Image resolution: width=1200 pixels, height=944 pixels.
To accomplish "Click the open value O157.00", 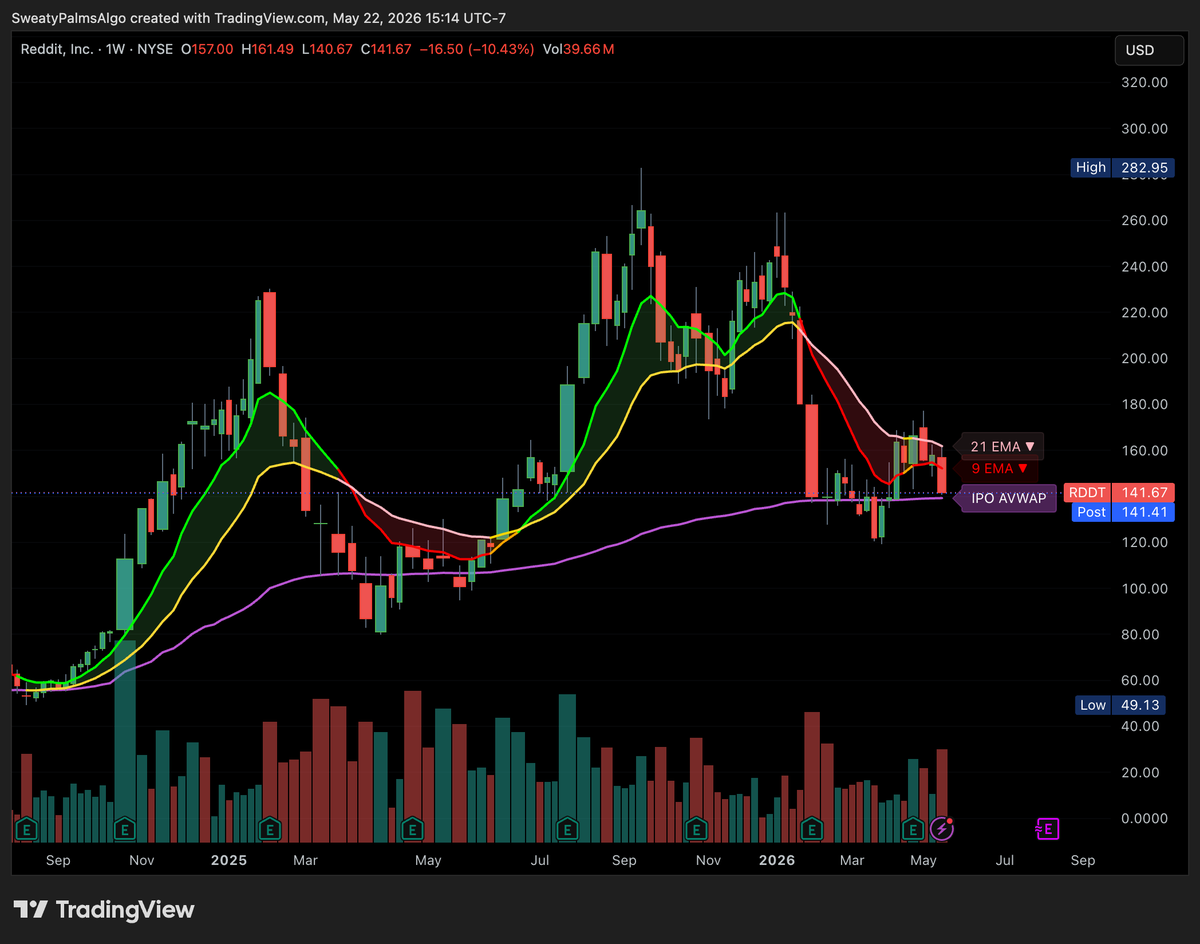I will pos(207,49).
